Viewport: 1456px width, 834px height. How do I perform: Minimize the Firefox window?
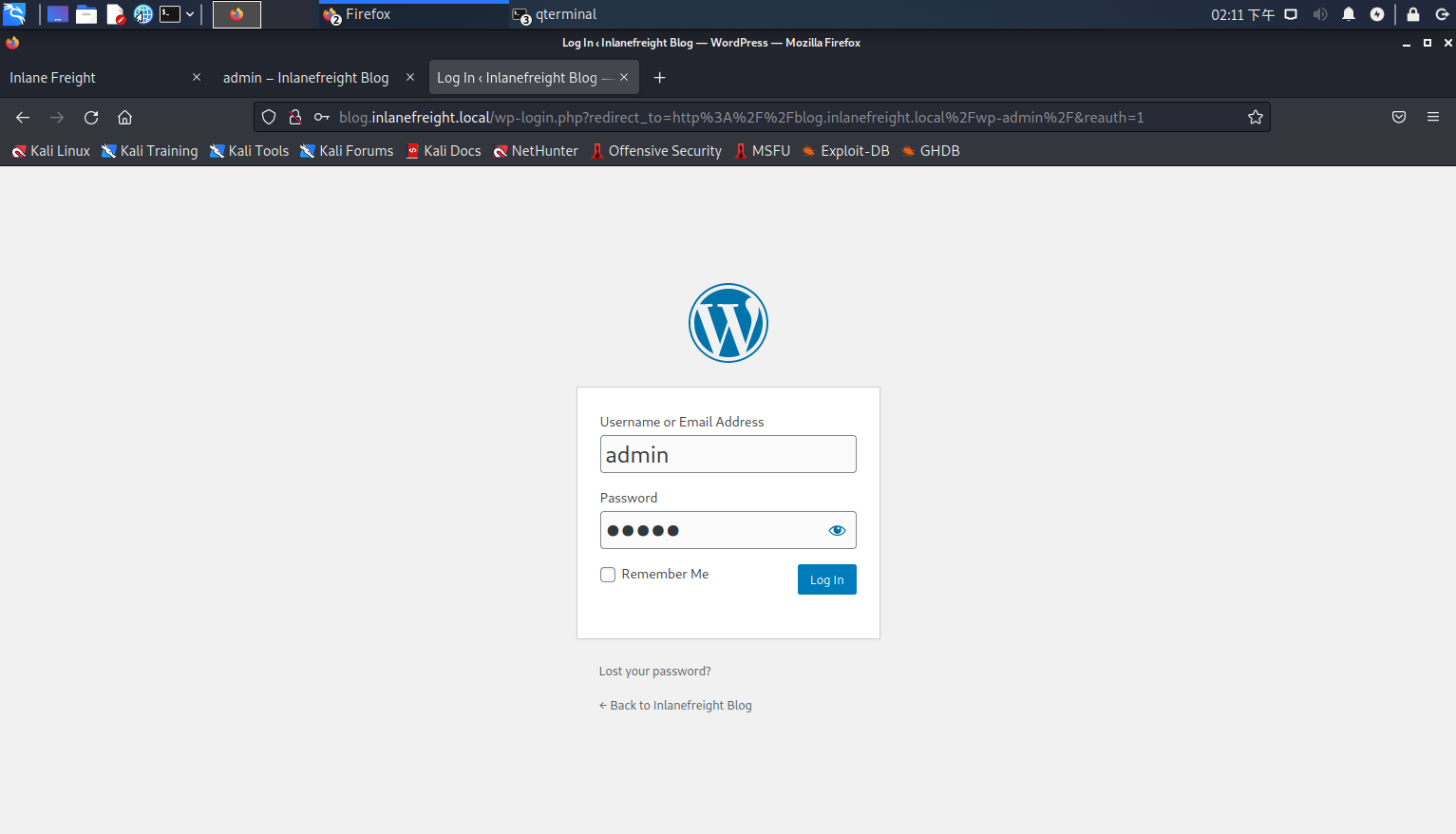pos(1407,43)
